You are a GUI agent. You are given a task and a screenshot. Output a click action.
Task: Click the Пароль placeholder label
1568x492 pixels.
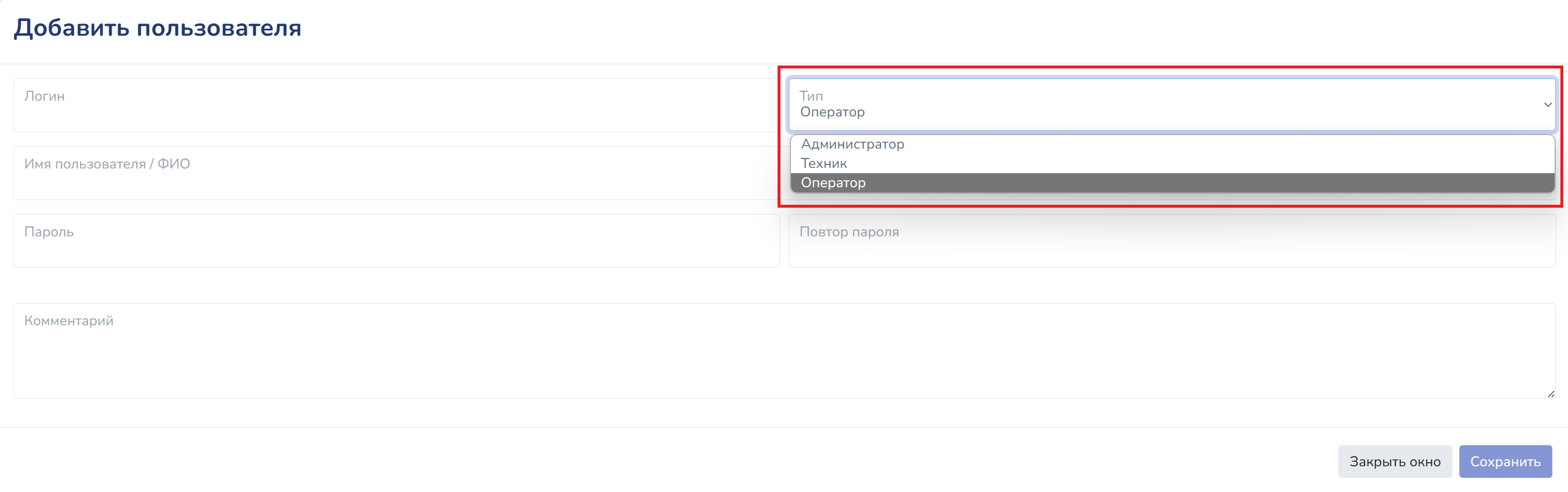(x=49, y=232)
